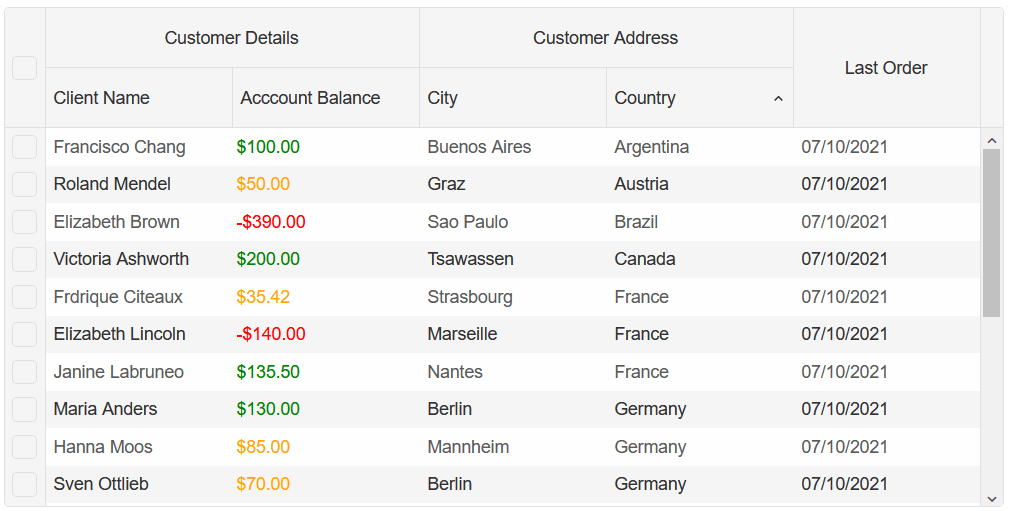The width and height of the screenshot is (1010, 511).
Task: Click the Last Order column header
Action: click(886, 68)
